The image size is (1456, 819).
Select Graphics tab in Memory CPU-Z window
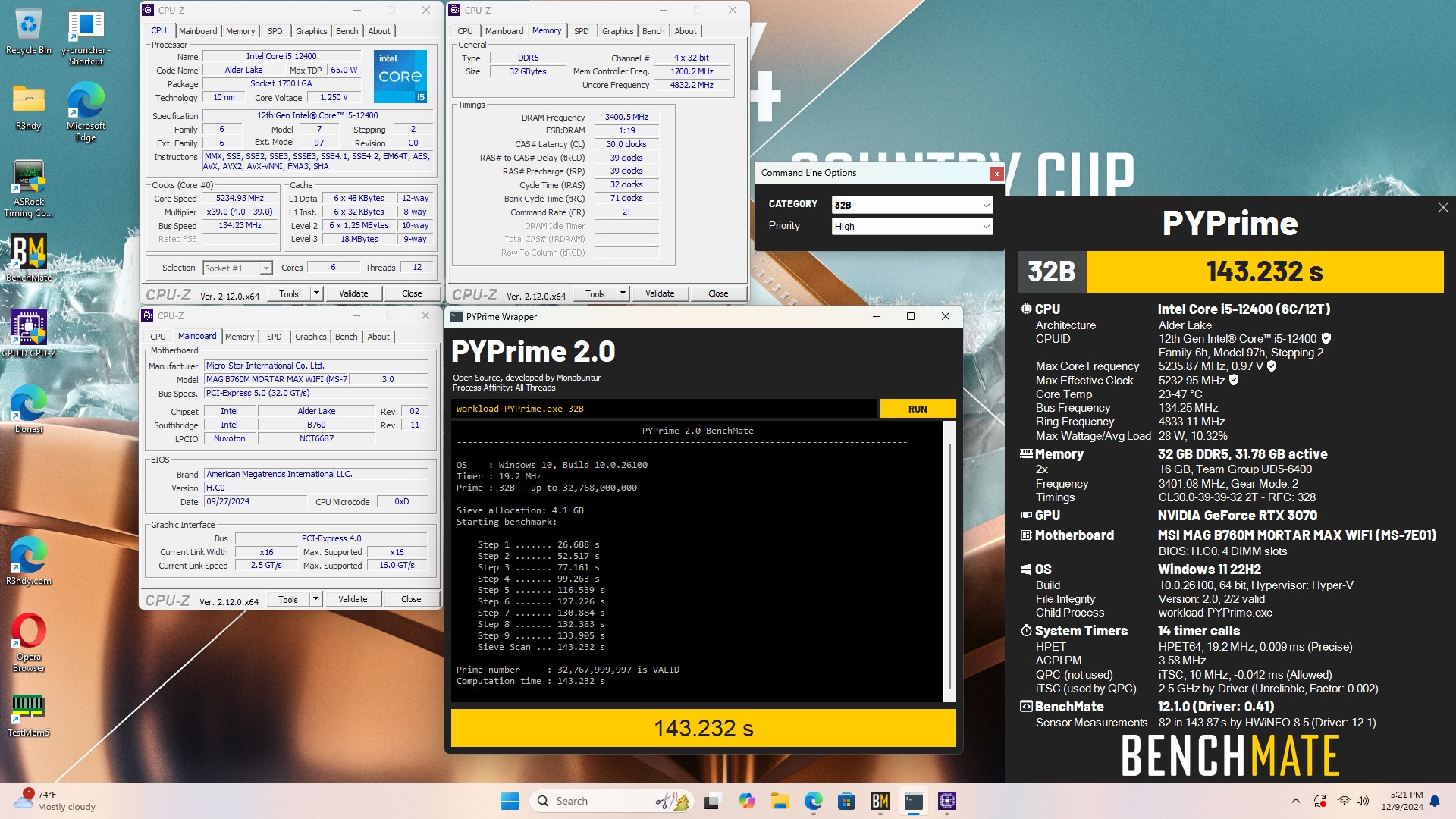click(x=617, y=31)
